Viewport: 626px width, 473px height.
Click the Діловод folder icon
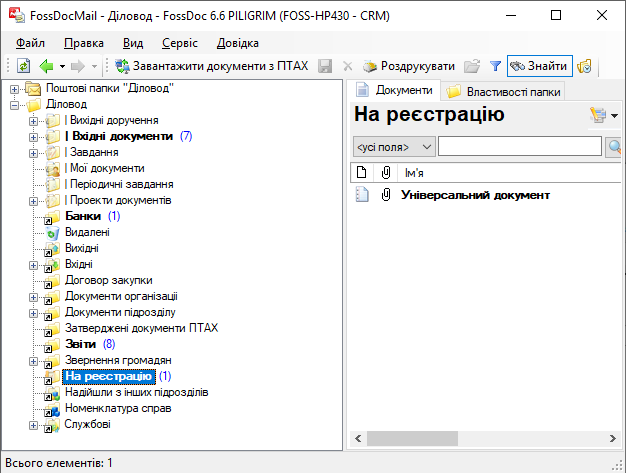34,105
